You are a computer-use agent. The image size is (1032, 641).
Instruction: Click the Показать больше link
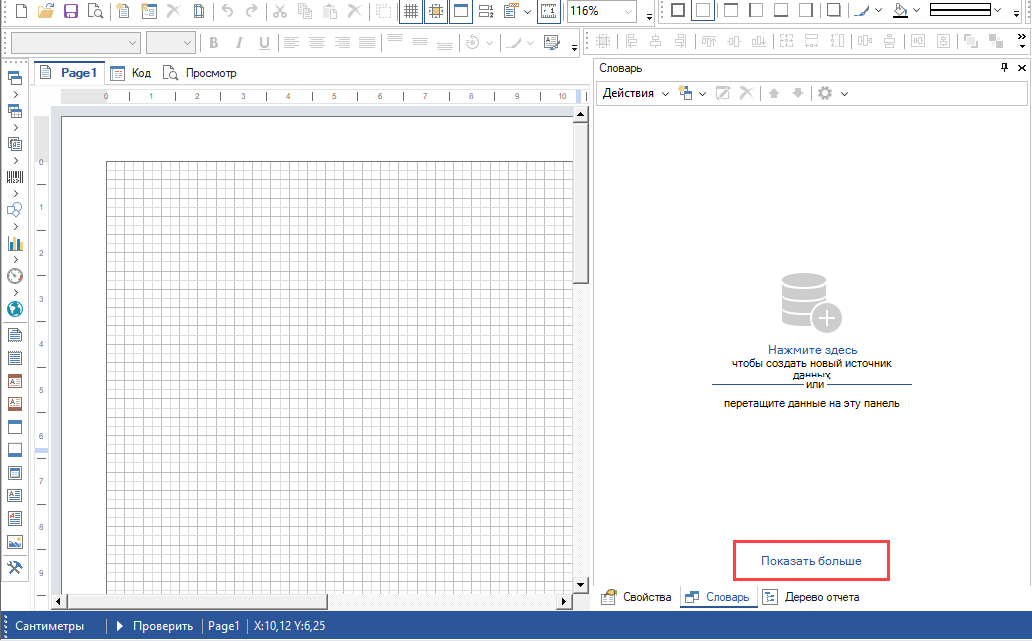(x=811, y=561)
